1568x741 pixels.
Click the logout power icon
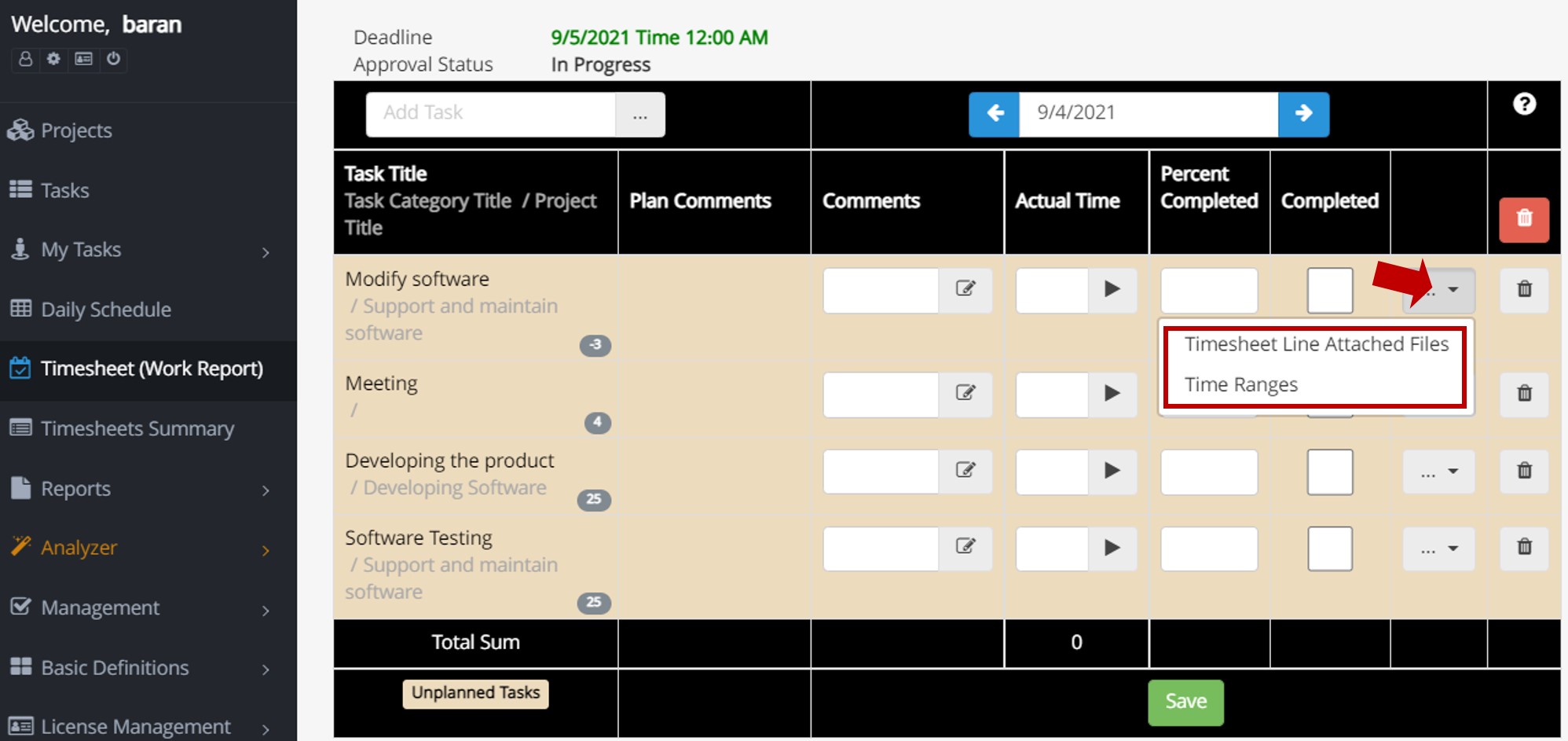click(113, 60)
